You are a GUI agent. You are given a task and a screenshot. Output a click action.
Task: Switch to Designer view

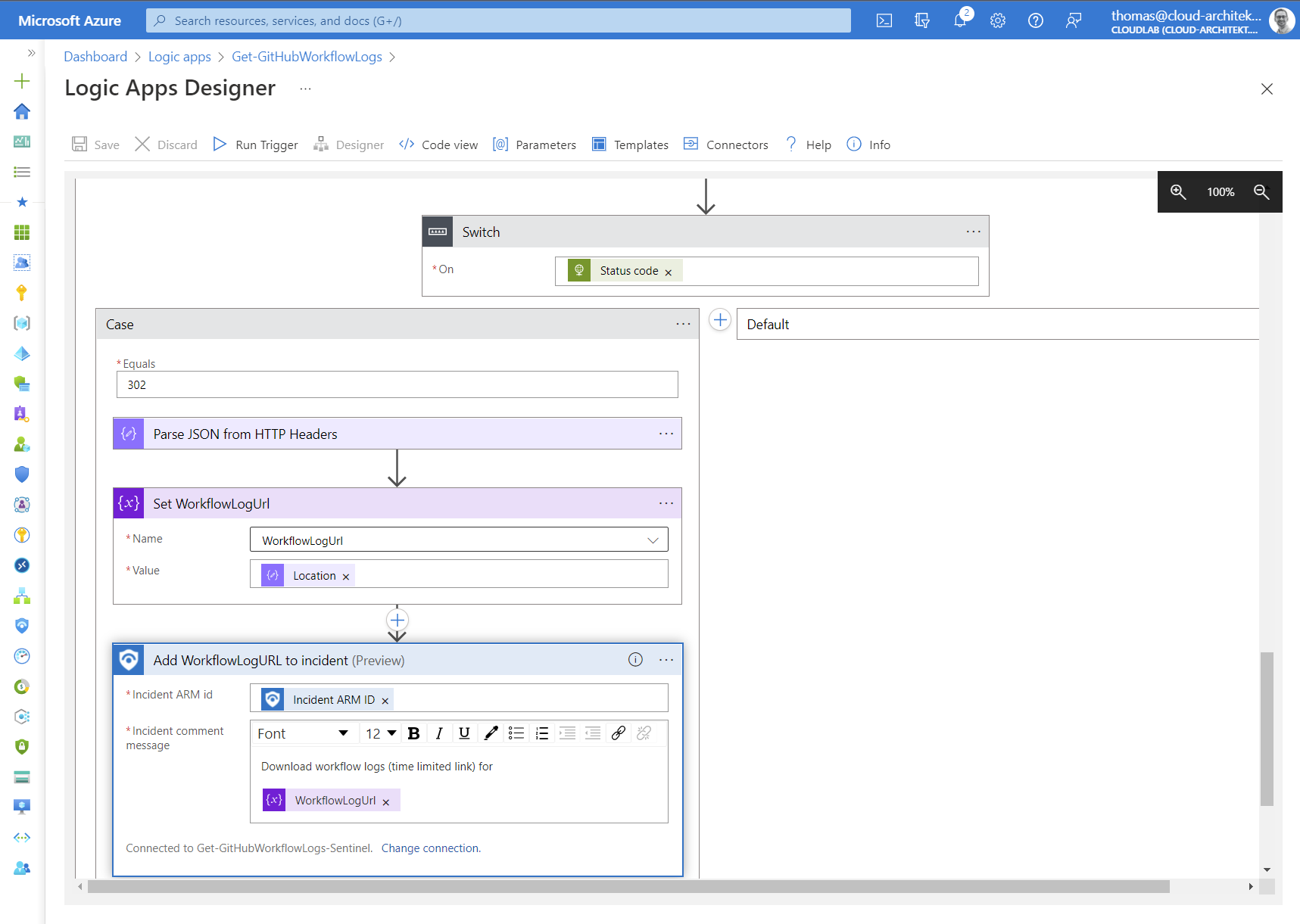click(348, 145)
